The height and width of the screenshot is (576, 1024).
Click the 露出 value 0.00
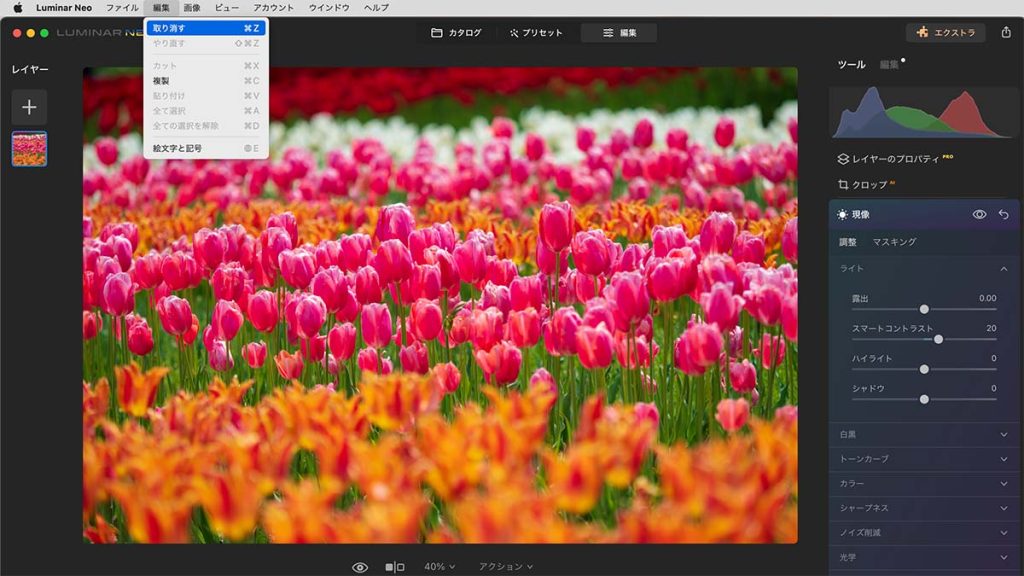tap(987, 298)
